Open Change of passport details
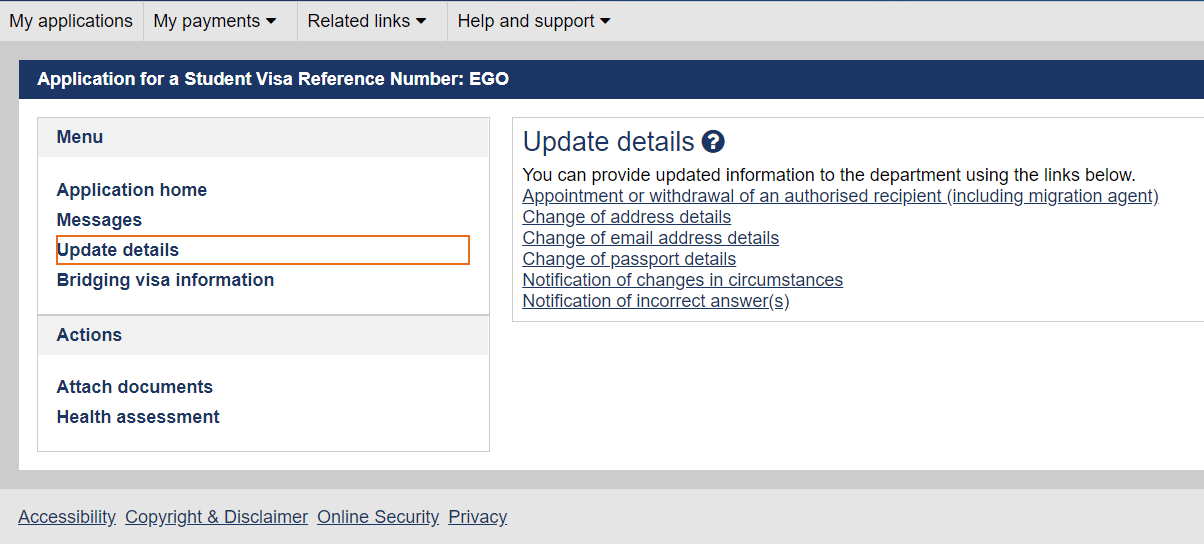 click(629, 259)
